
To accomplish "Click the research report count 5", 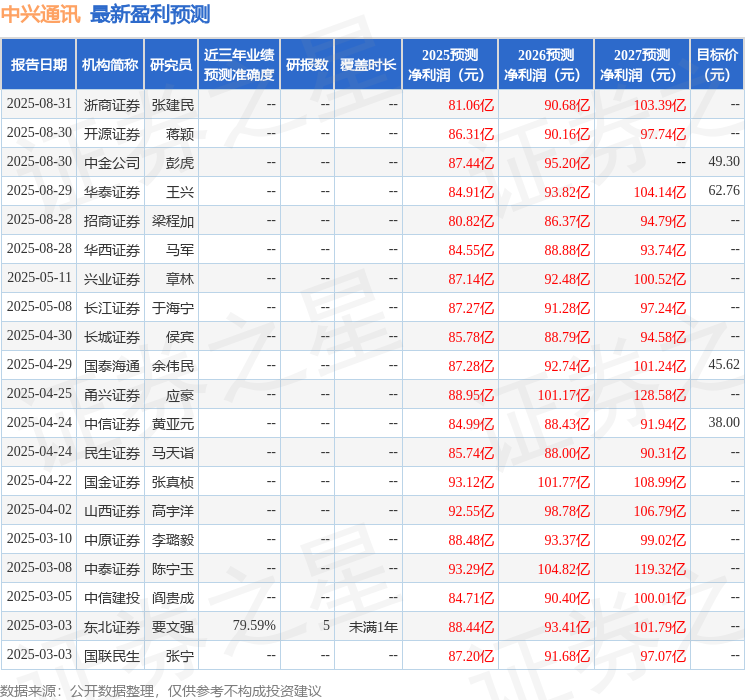I will coord(326,625).
